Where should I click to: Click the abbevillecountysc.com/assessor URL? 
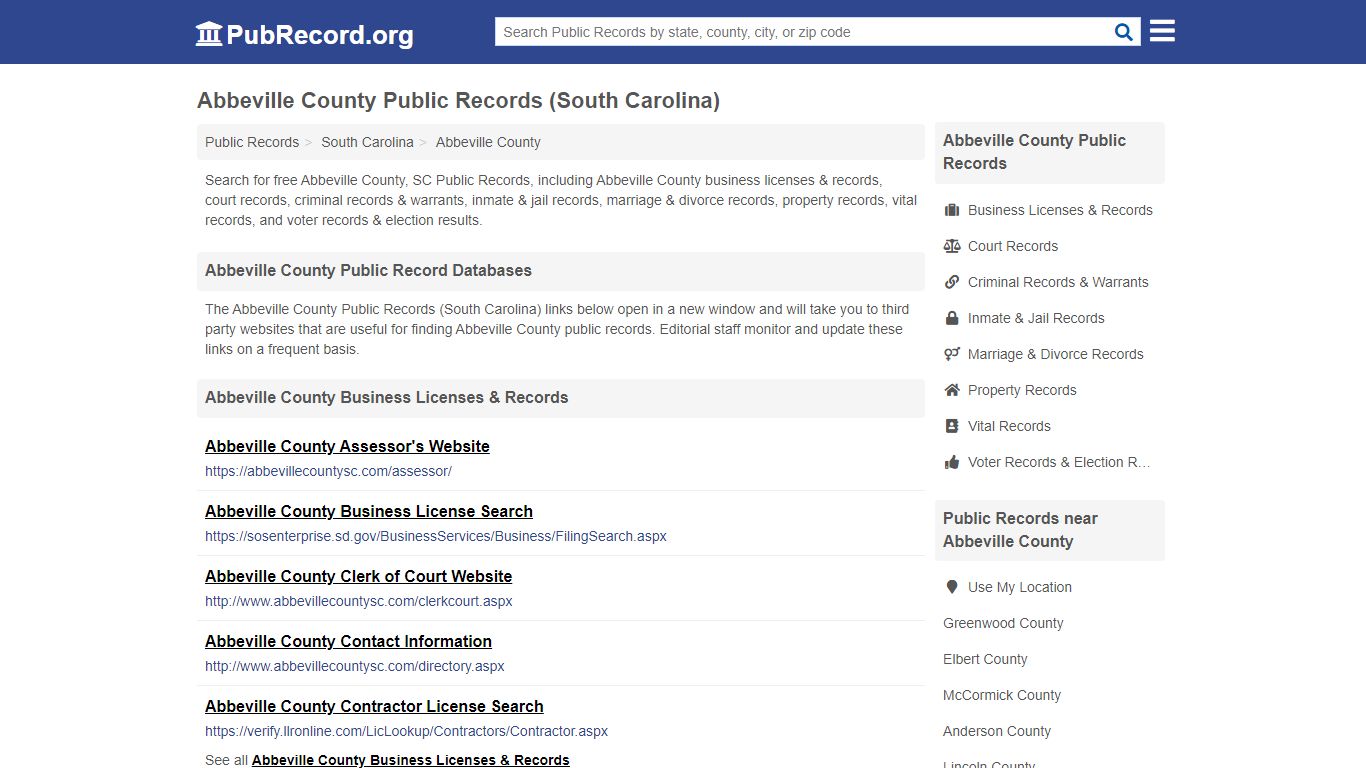[x=328, y=471]
